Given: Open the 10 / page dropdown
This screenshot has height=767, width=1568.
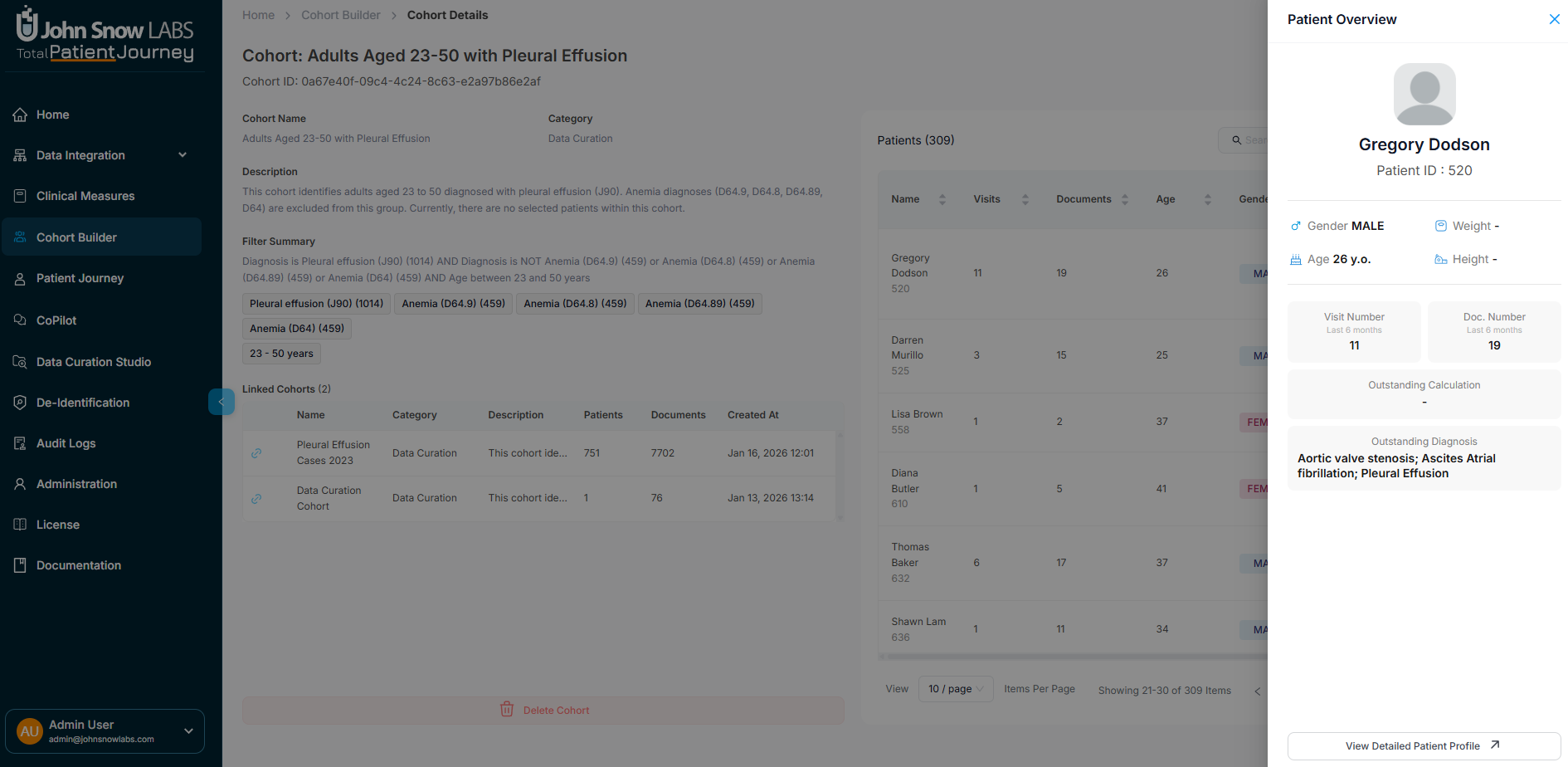Looking at the screenshot, I should 955,689.
